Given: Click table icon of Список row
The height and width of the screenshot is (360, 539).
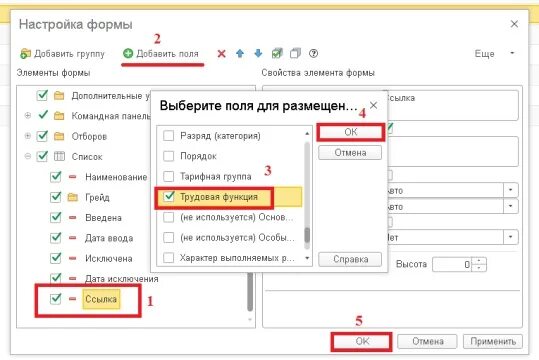Looking at the screenshot, I should (59, 156).
